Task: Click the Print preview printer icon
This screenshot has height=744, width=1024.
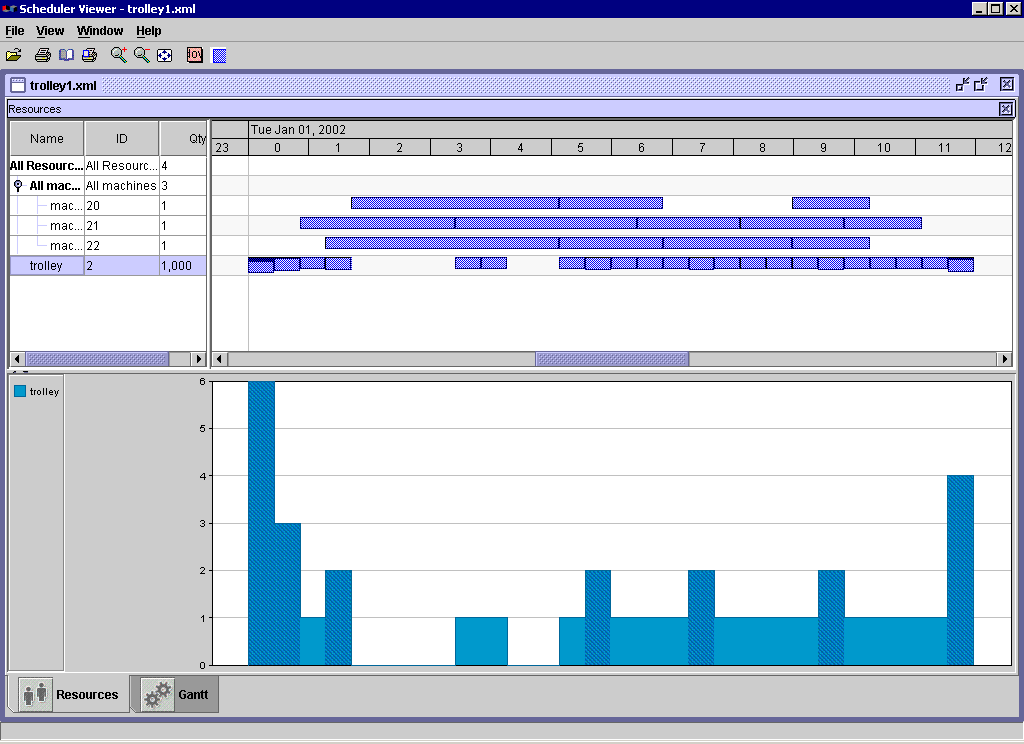Action: pos(89,56)
